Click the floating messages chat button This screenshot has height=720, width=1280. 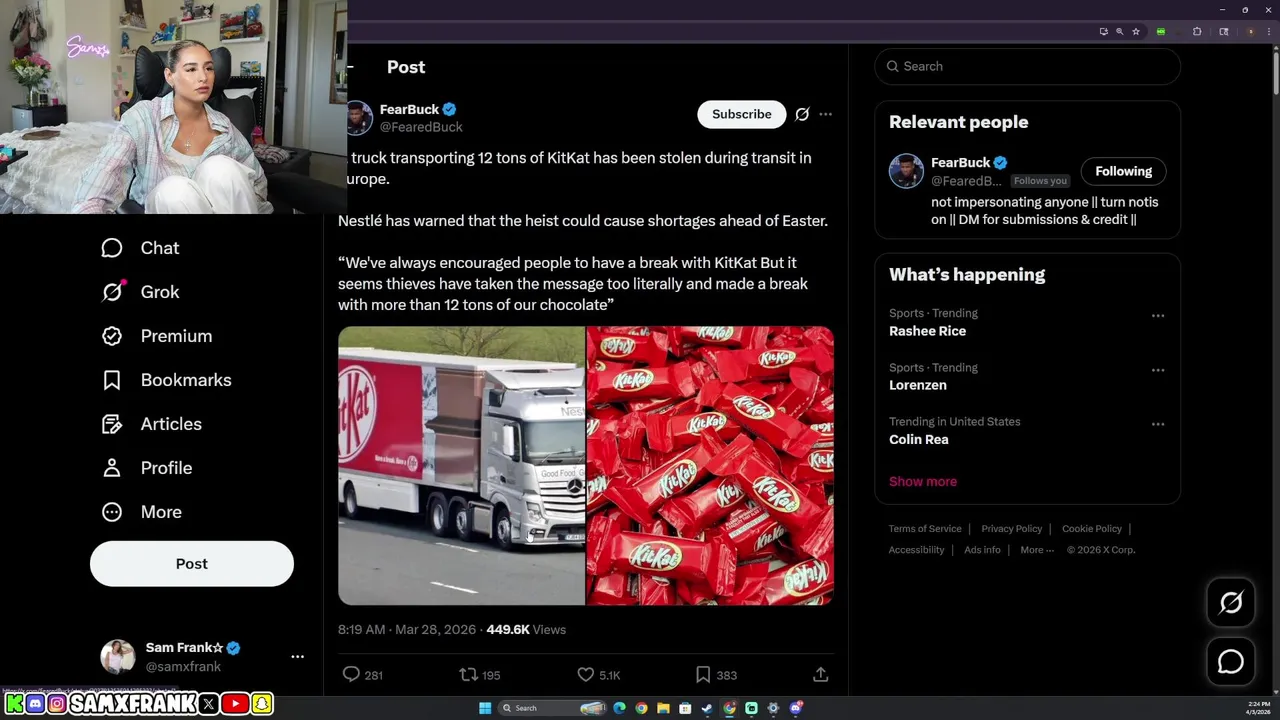[x=1231, y=662]
